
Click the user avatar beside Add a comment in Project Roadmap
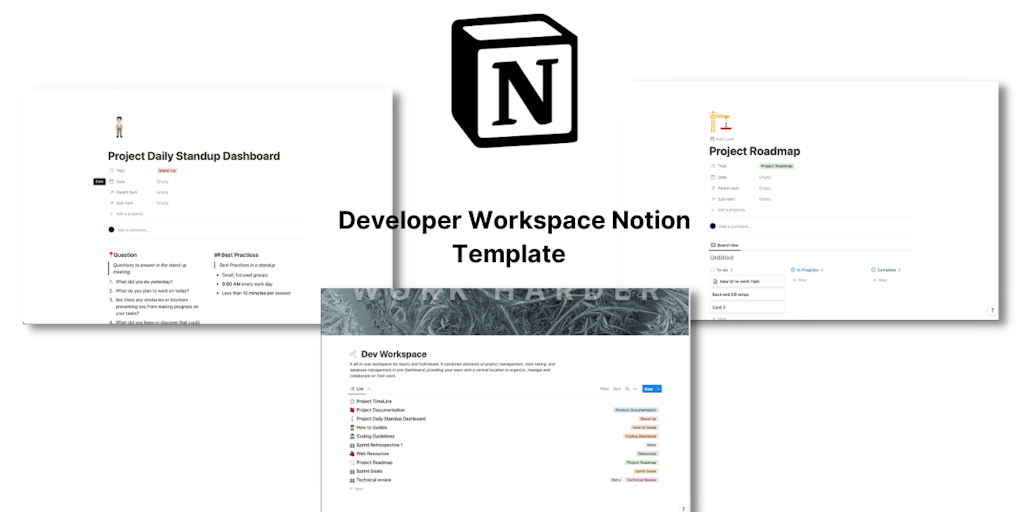click(x=712, y=226)
